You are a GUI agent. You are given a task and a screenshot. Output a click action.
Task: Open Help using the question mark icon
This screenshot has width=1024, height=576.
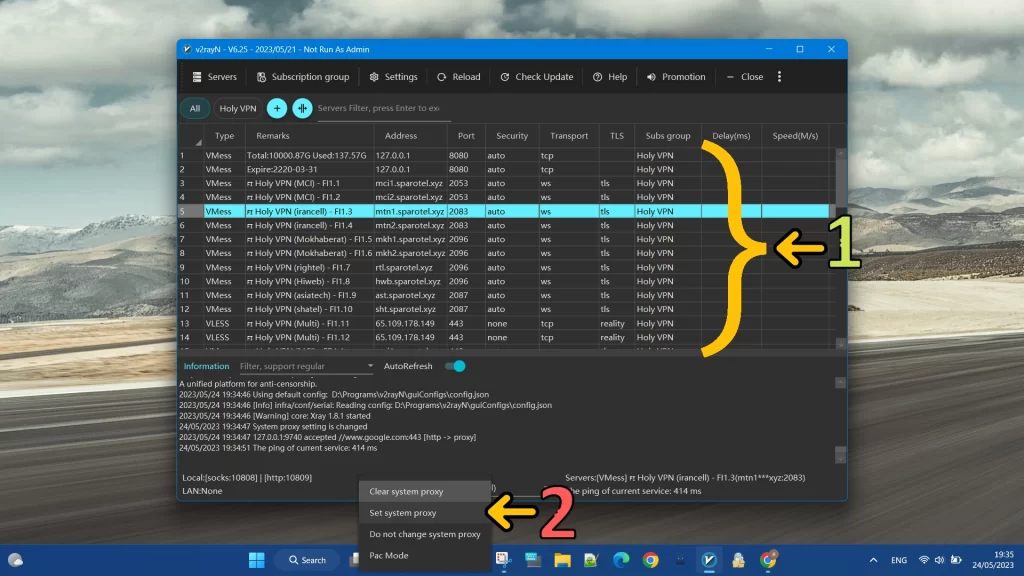pos(597,76)
